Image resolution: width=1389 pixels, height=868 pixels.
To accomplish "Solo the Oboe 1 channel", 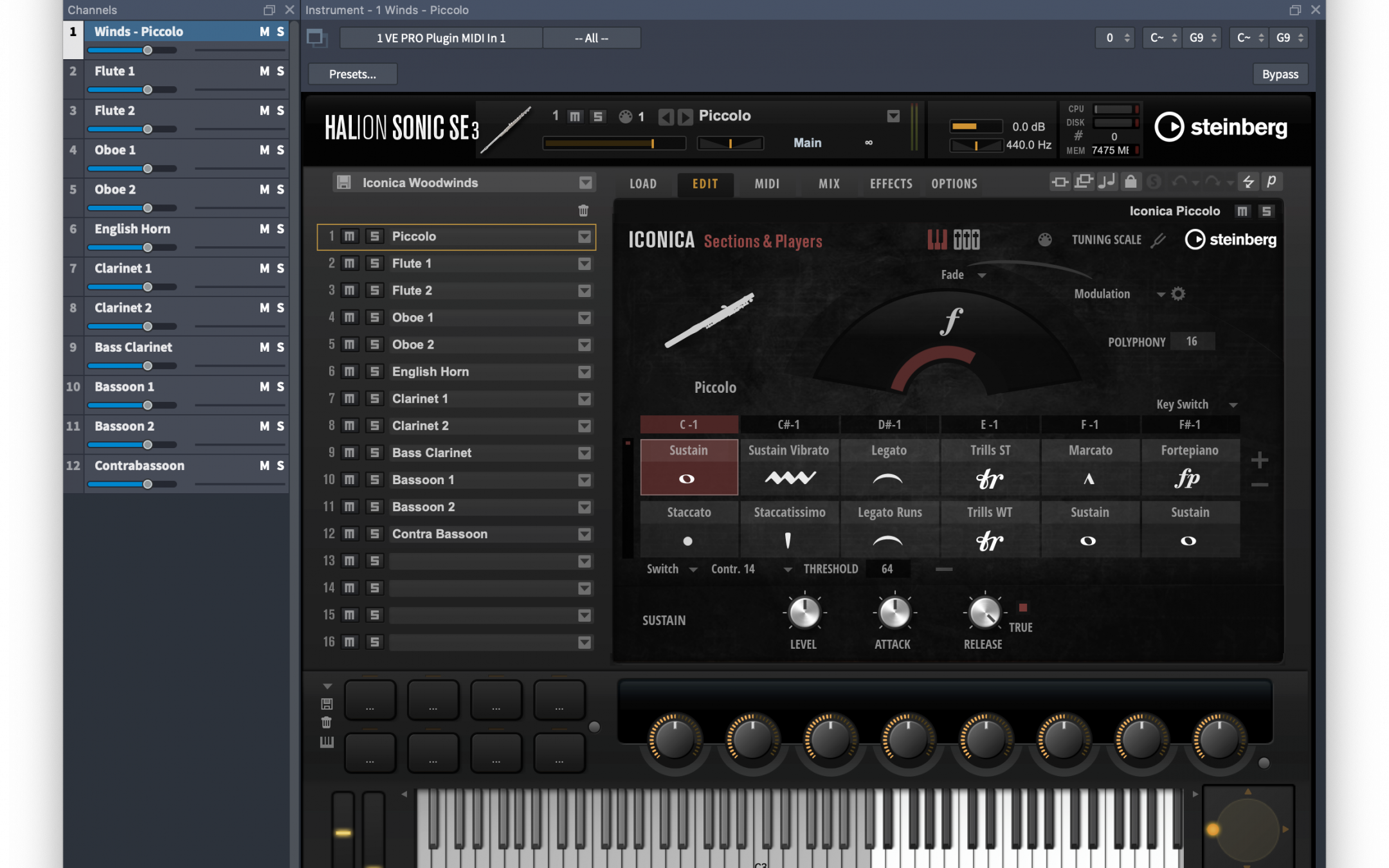I will pos(280,150).
